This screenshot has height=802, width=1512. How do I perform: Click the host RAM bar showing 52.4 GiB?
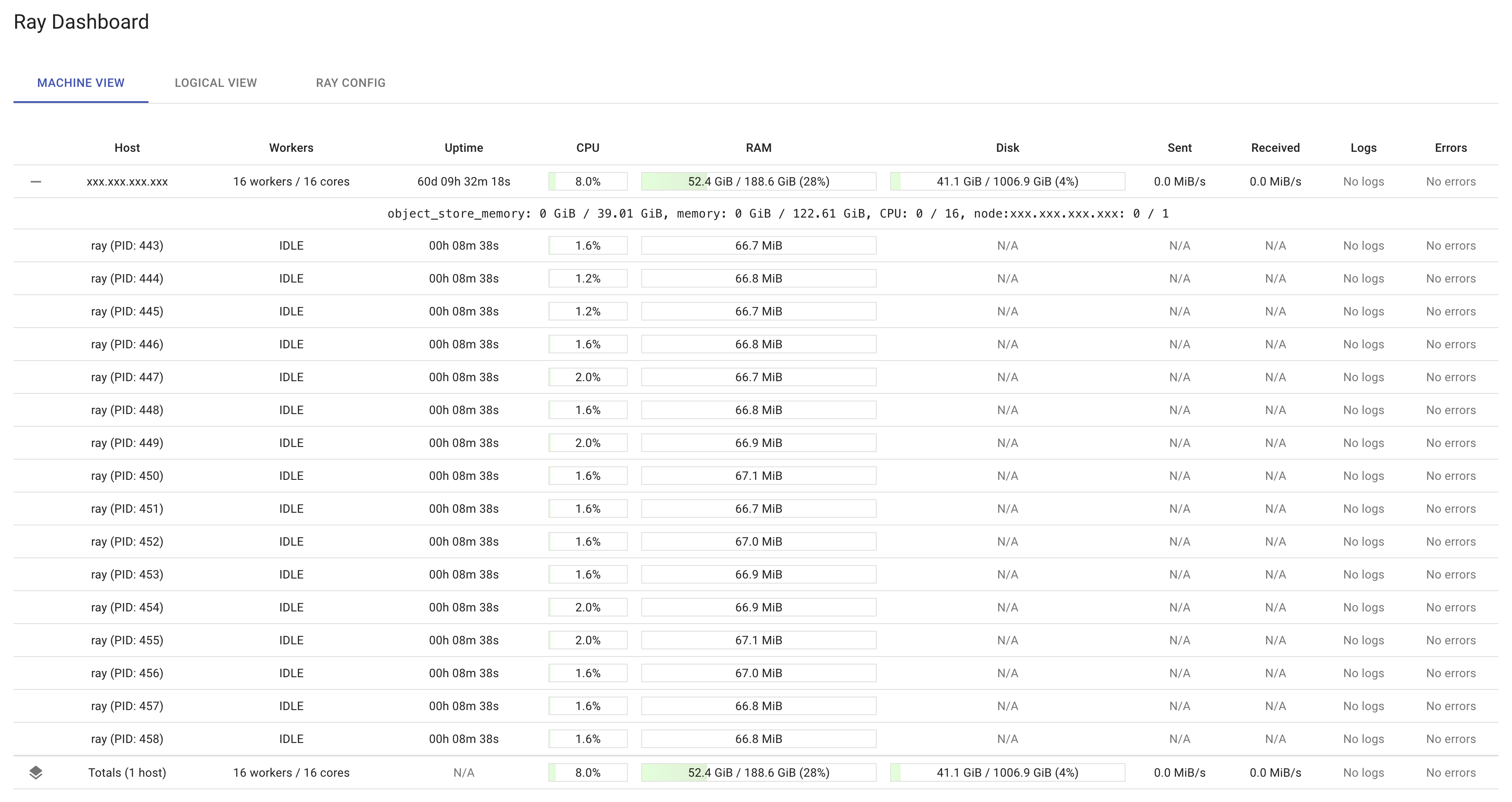pos(759,181)
